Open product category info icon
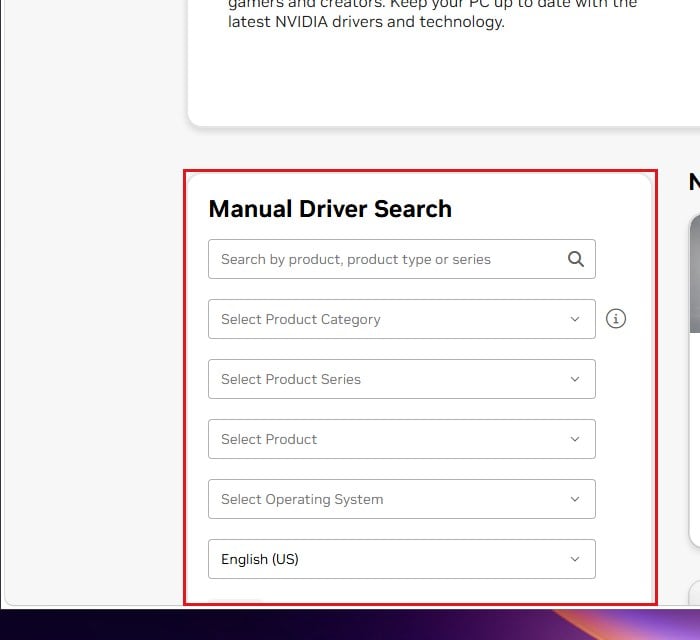 (616, 319)
